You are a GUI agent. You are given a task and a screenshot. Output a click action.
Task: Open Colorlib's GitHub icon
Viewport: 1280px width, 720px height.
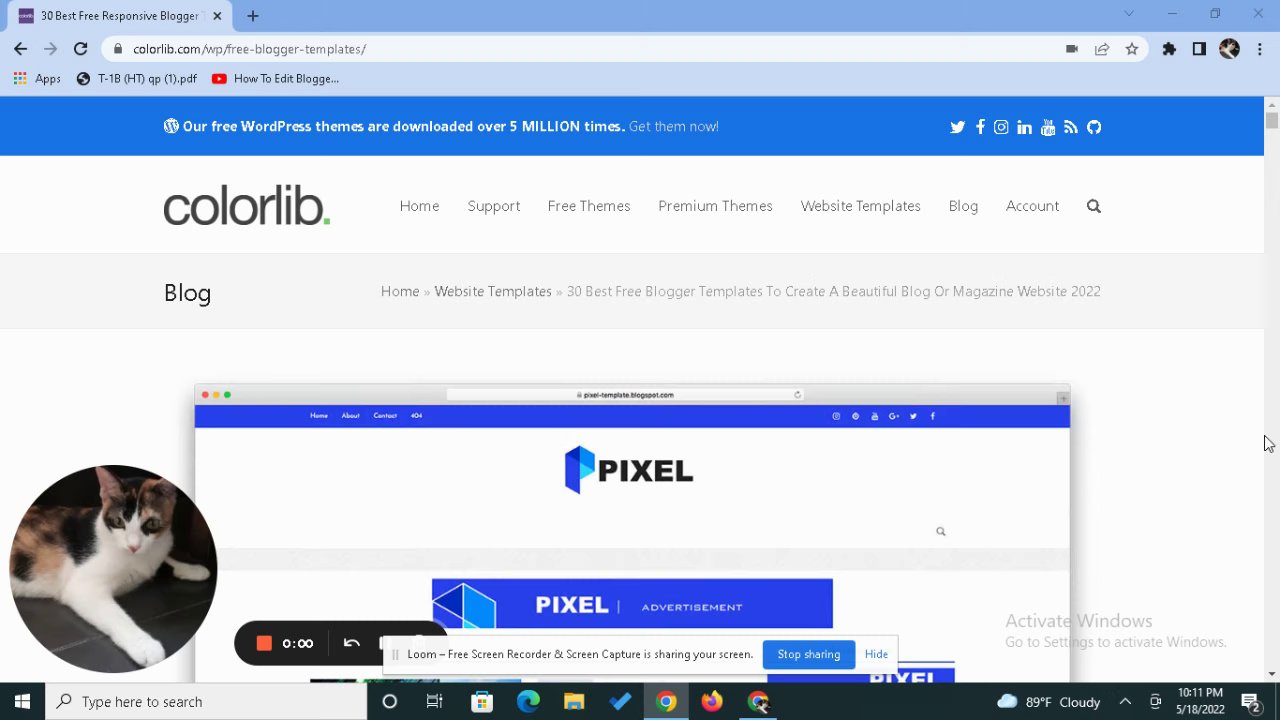pyautogui.click(x=1094, y=127)
